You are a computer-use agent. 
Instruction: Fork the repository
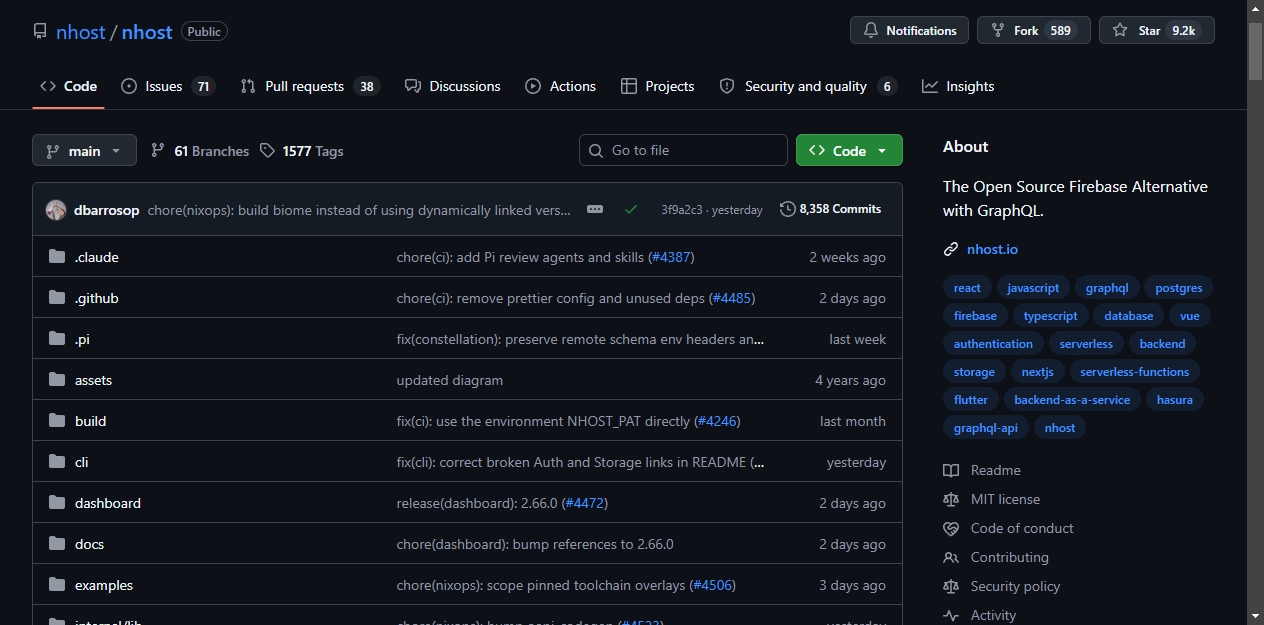pos(1033,30)
